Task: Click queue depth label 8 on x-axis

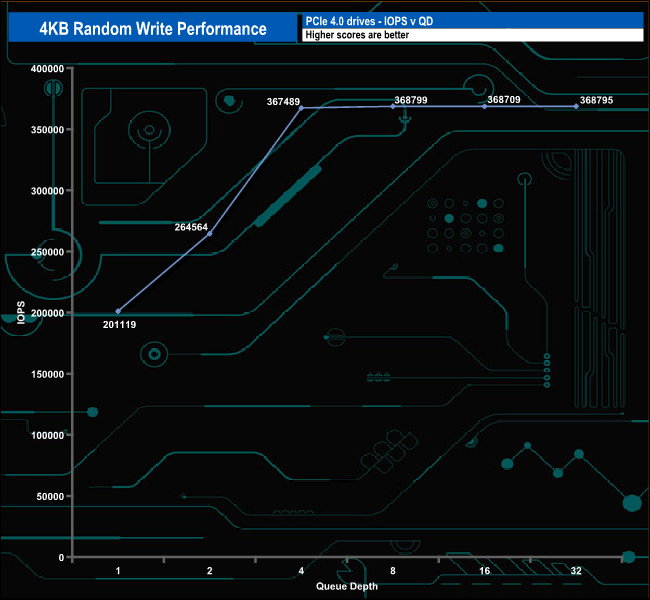Action: (x=393, y=571)
